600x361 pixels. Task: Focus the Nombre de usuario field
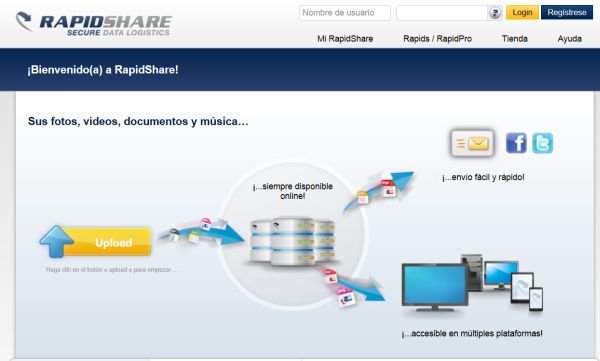click(x=345, y=13)
